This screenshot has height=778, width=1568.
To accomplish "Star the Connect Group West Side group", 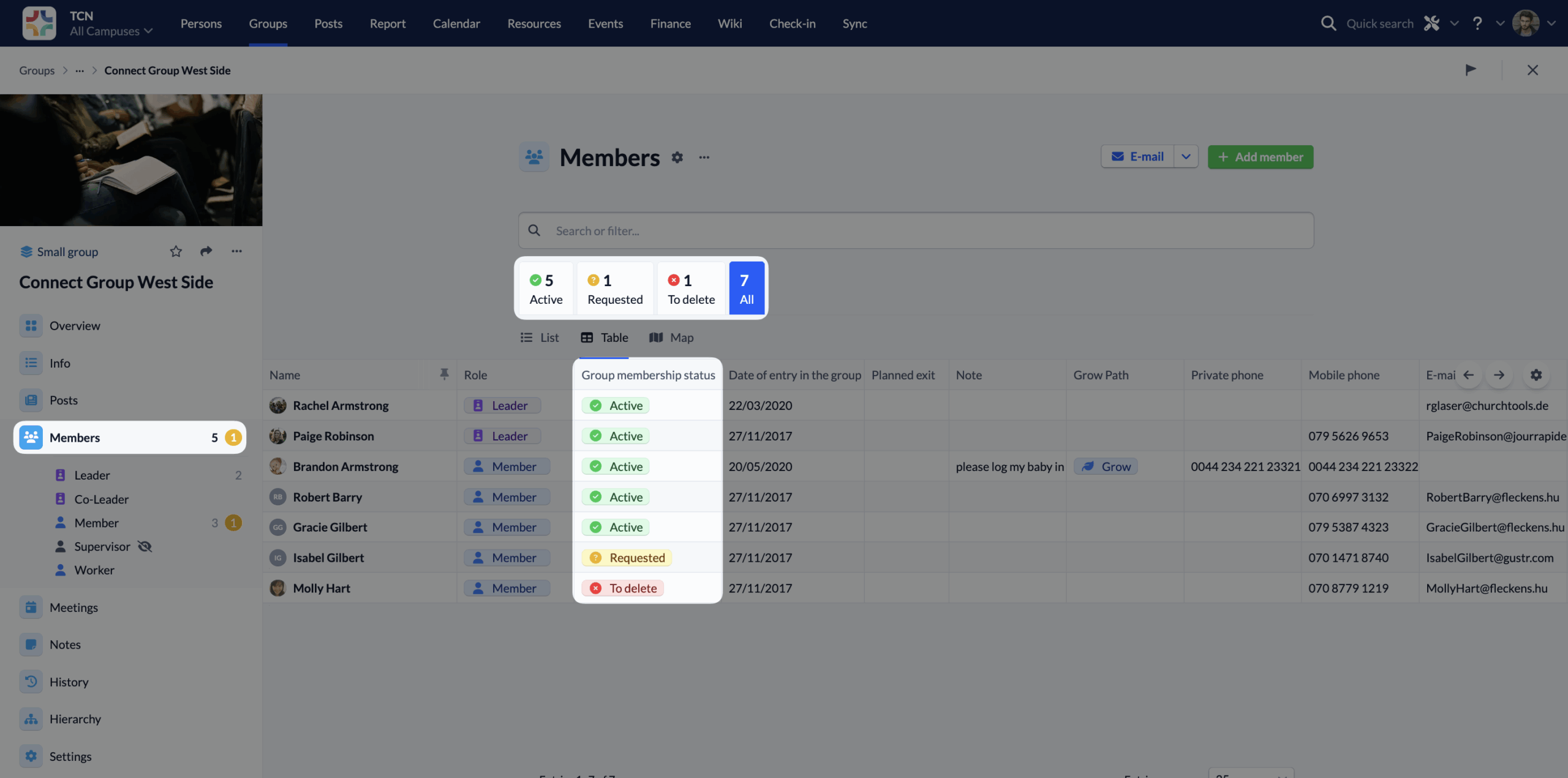I will 176,251.
